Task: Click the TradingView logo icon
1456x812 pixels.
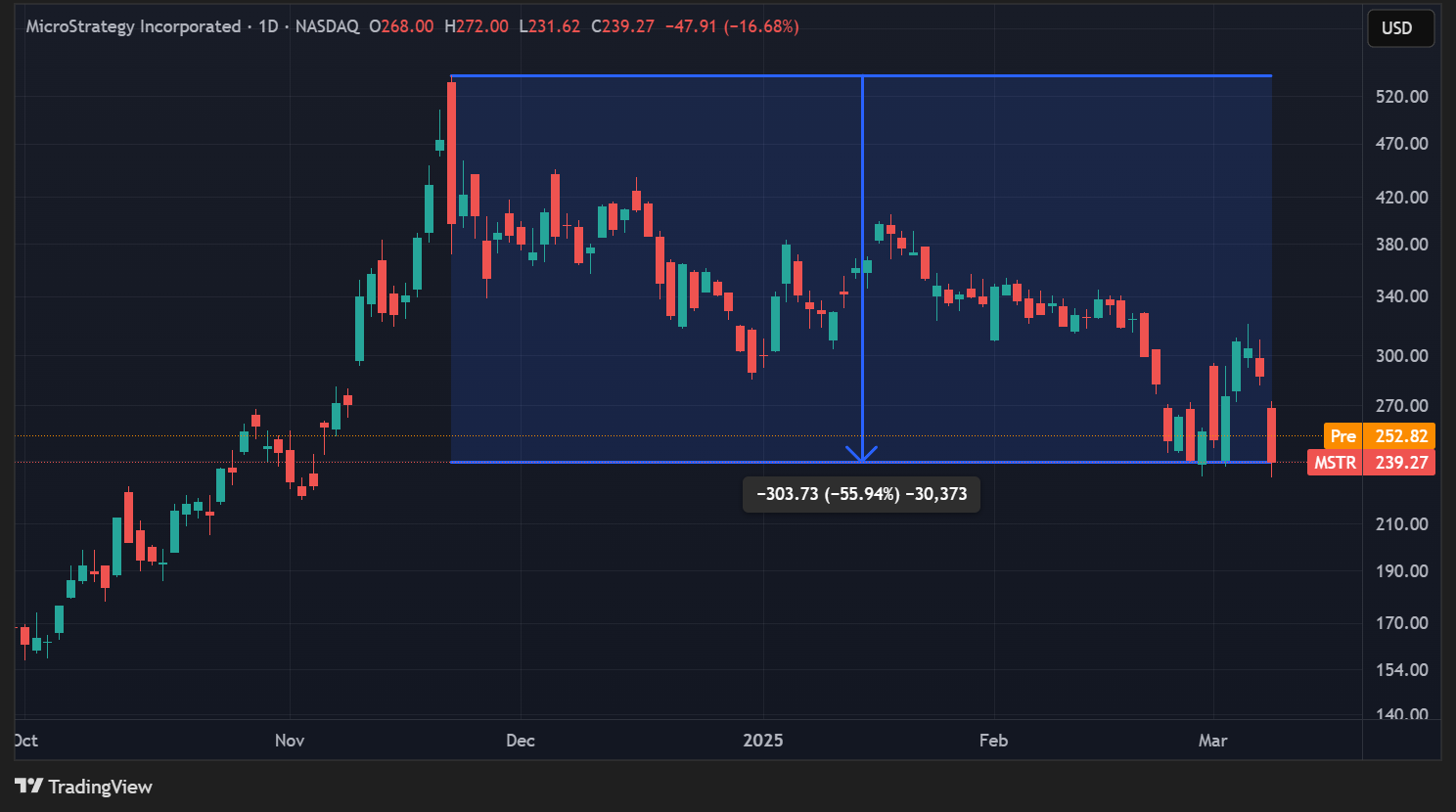Action: click(28, 786)
